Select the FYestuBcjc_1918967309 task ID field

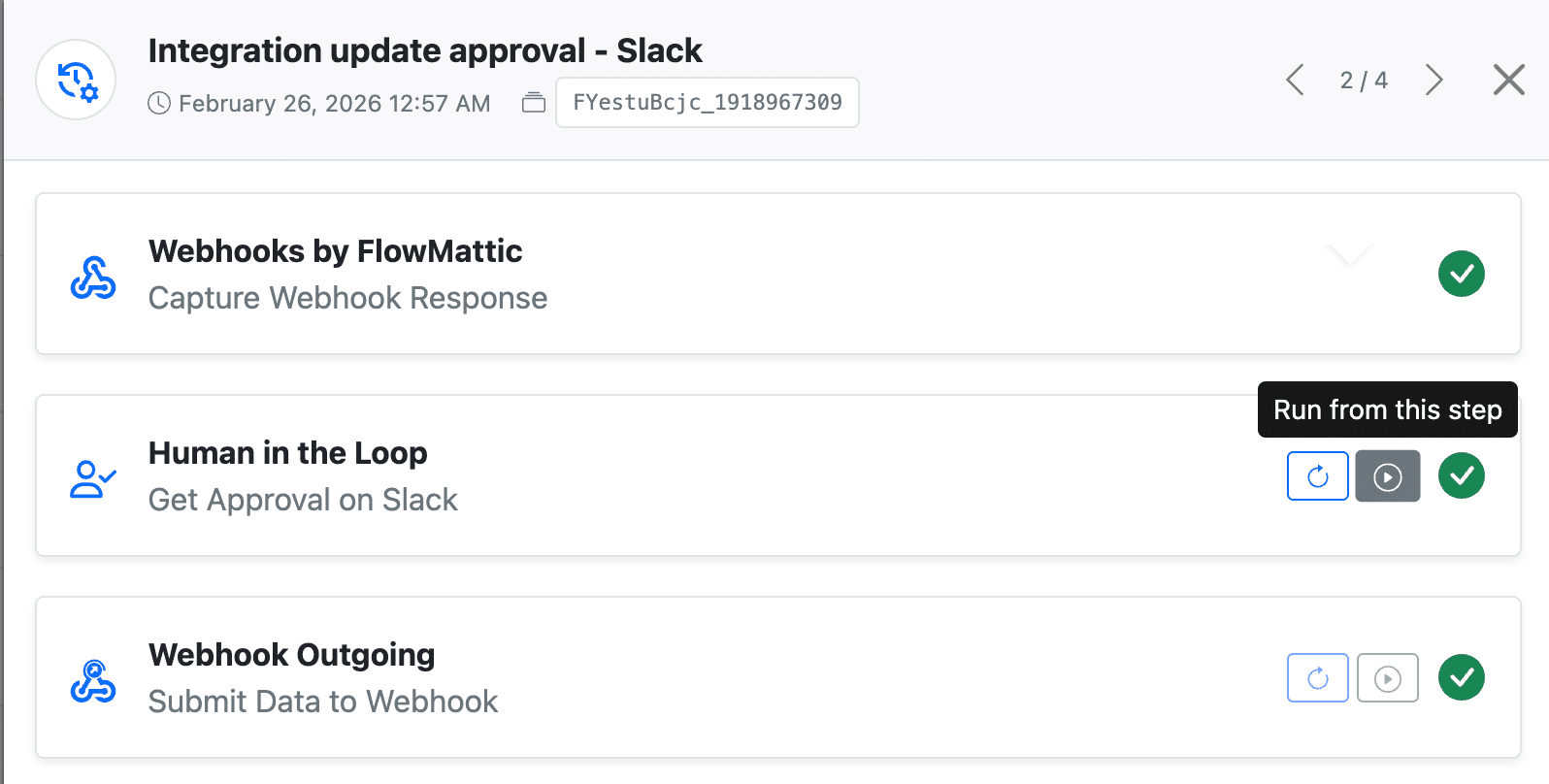pos(707,102)
